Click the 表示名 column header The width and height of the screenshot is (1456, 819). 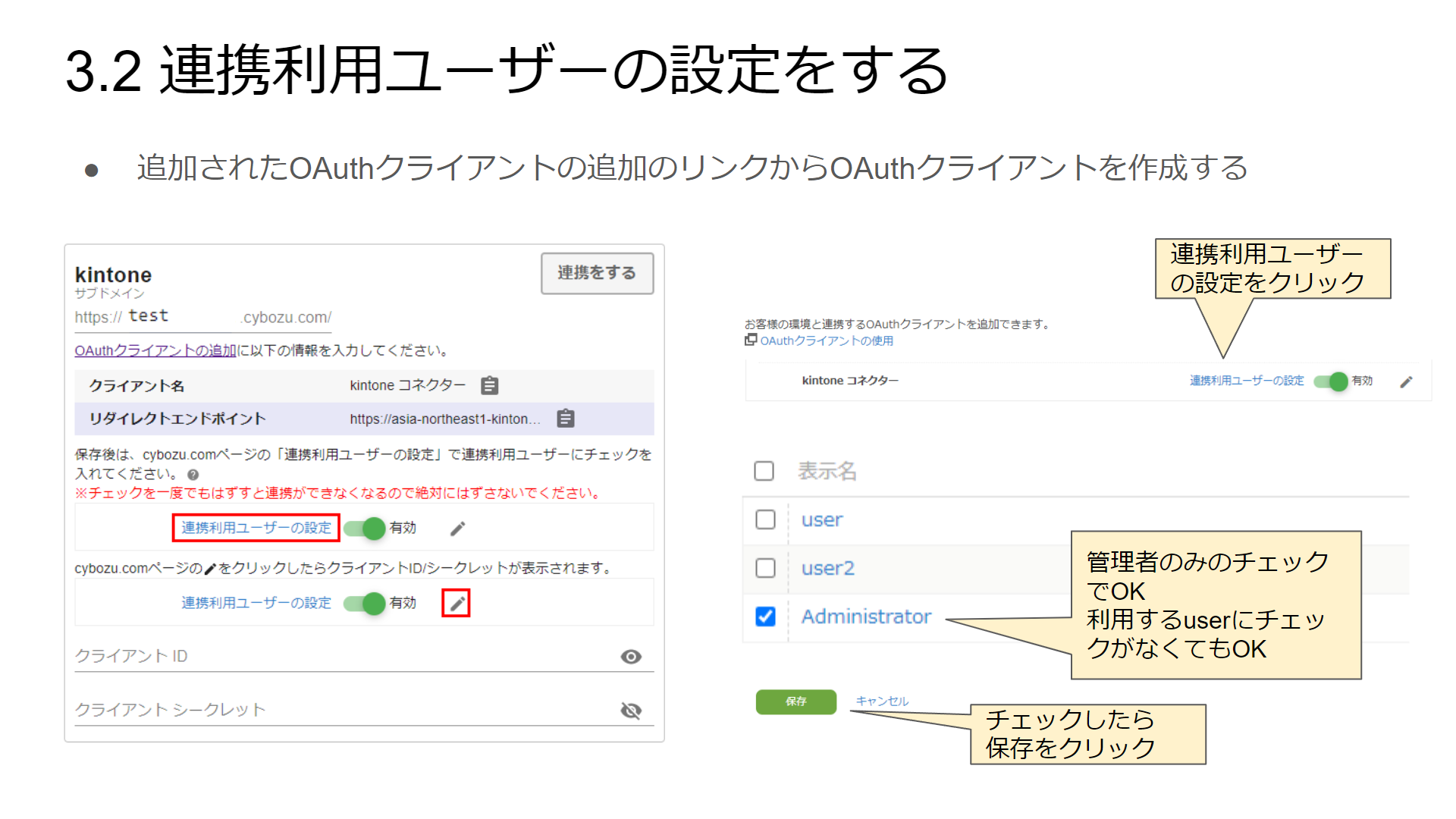click(x=827, y=471)
